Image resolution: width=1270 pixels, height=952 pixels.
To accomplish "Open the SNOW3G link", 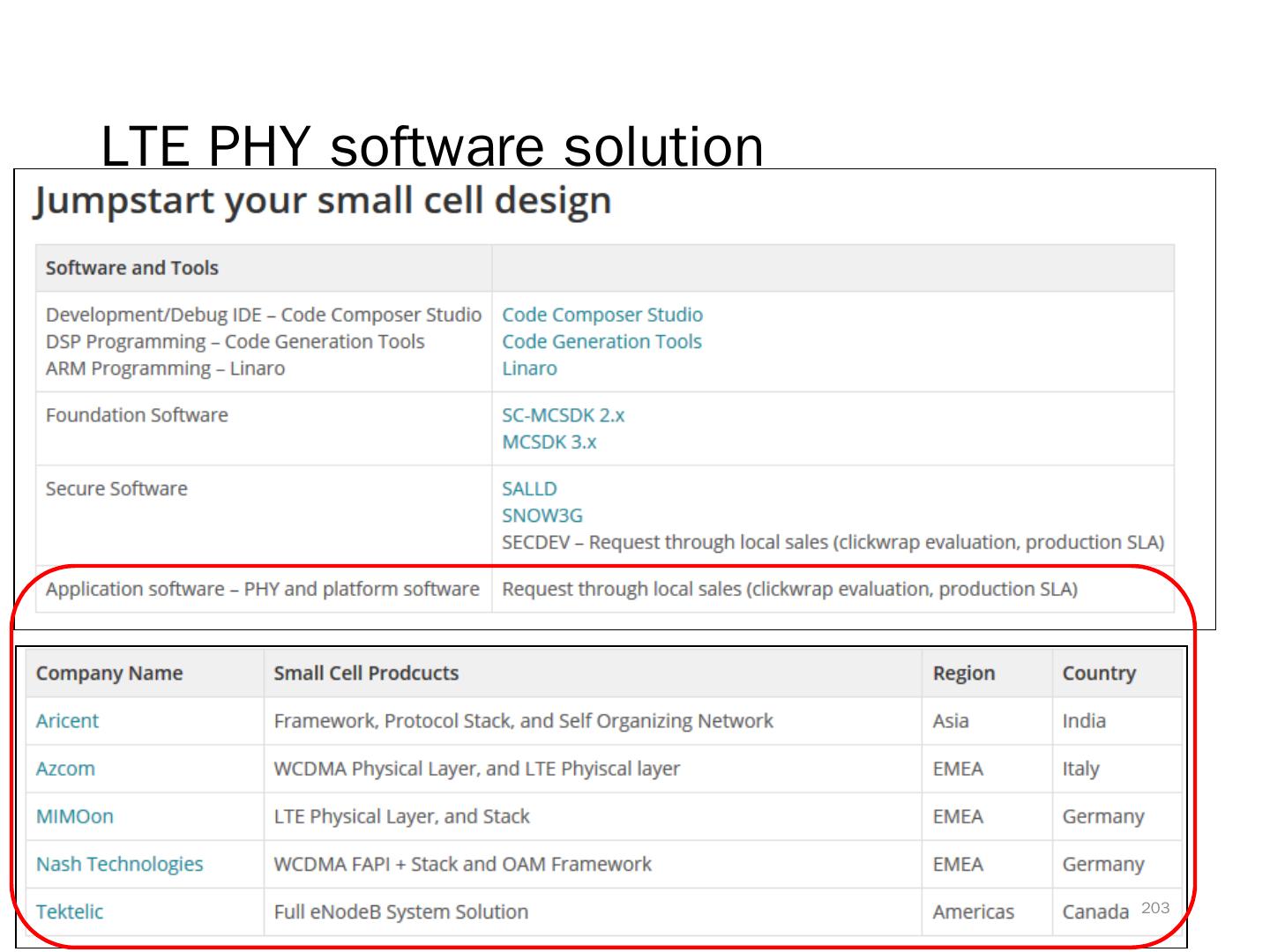I will [542, 515].
